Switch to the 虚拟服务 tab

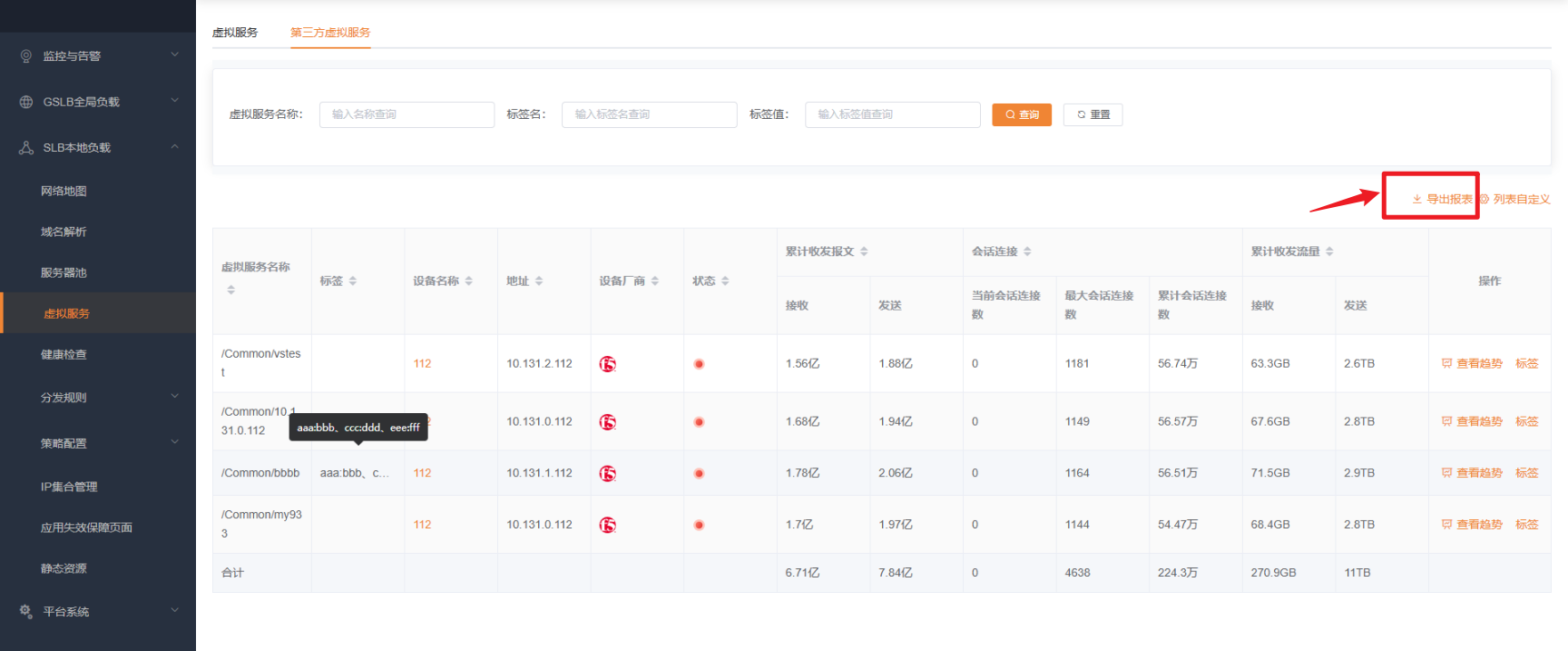(235, 33)
